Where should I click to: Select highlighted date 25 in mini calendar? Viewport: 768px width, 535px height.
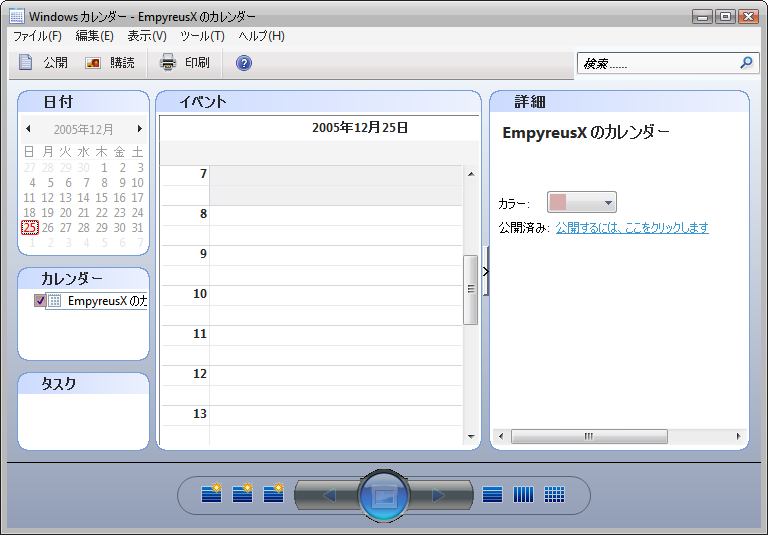(30, 227)
